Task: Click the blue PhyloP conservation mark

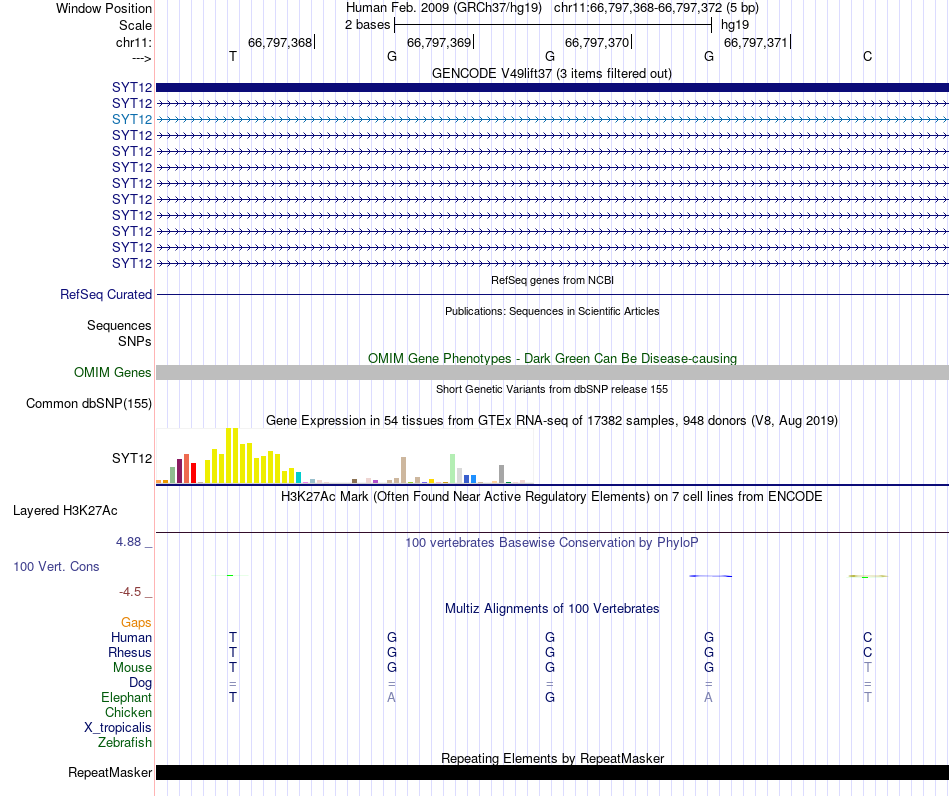Action: (711, 576)
